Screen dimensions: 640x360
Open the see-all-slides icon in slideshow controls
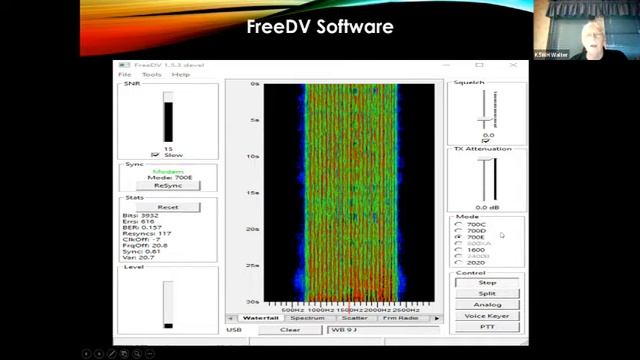click(124, 354)
